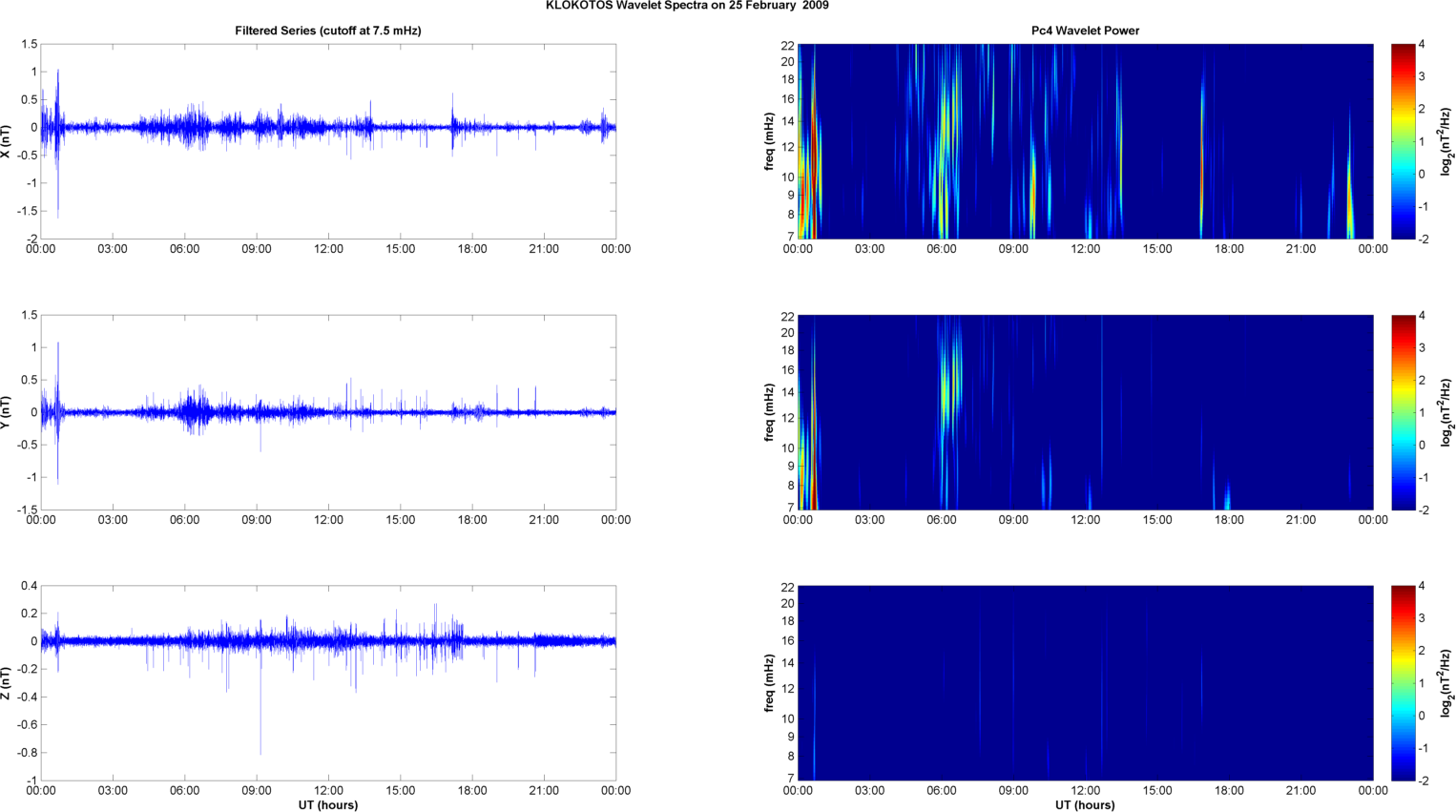Click the "0.4" tick on the Z plot
The height and width of the screenshot is (812, 1456).
pos(29,586)
